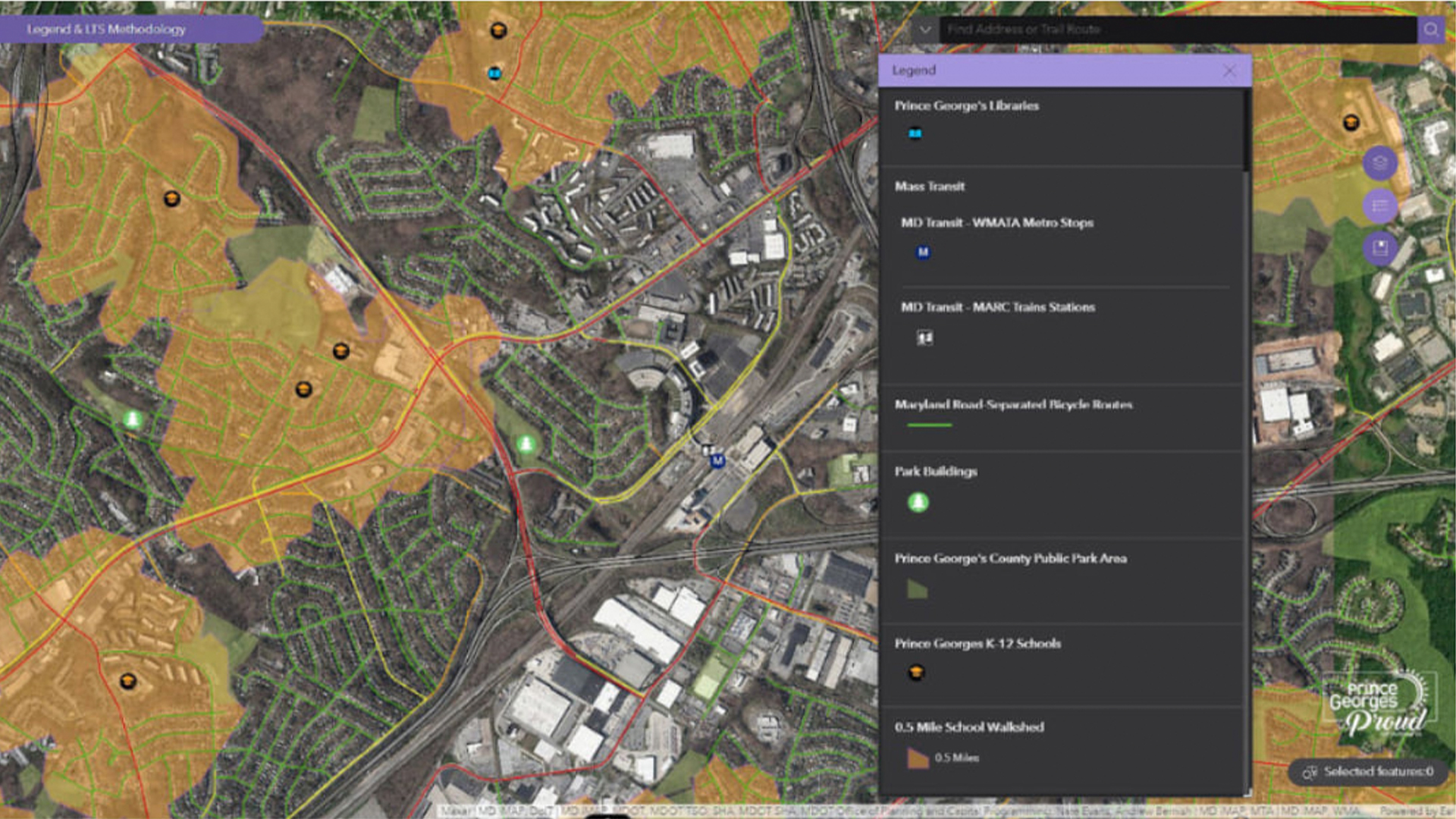Click the search magnifier button
The height and width of the screenshot is (819, 1456).
coord(1430,30)
